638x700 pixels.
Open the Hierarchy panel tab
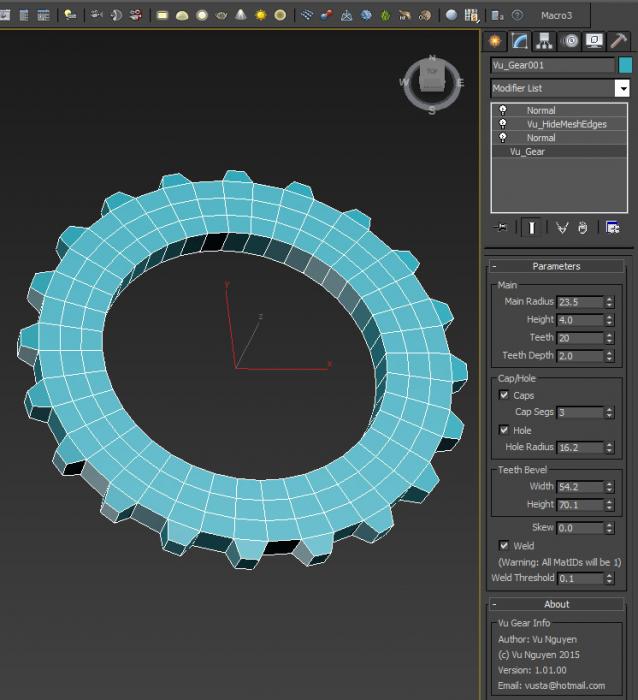tap(544, 41)
